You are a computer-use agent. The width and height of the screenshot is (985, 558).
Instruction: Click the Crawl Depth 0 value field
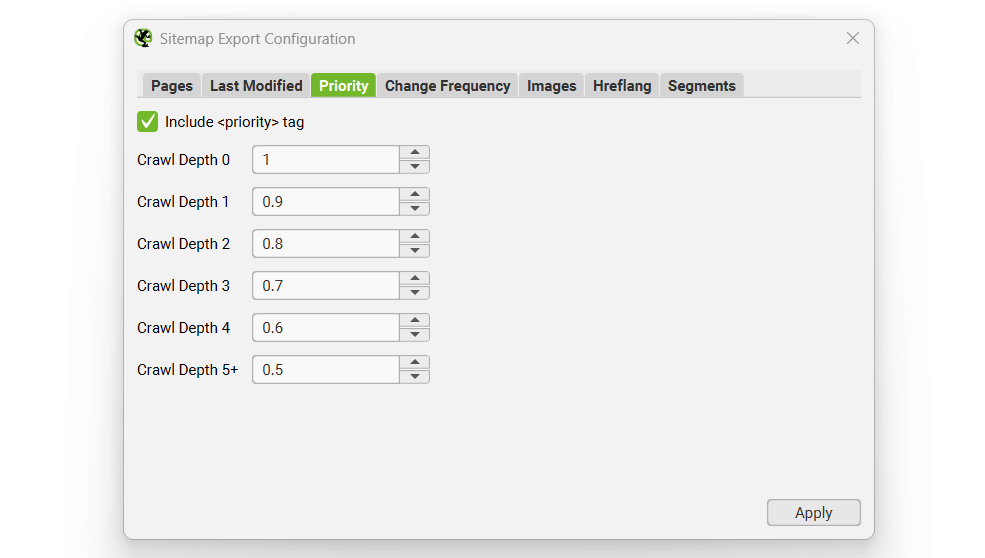(x=325, y=160)
